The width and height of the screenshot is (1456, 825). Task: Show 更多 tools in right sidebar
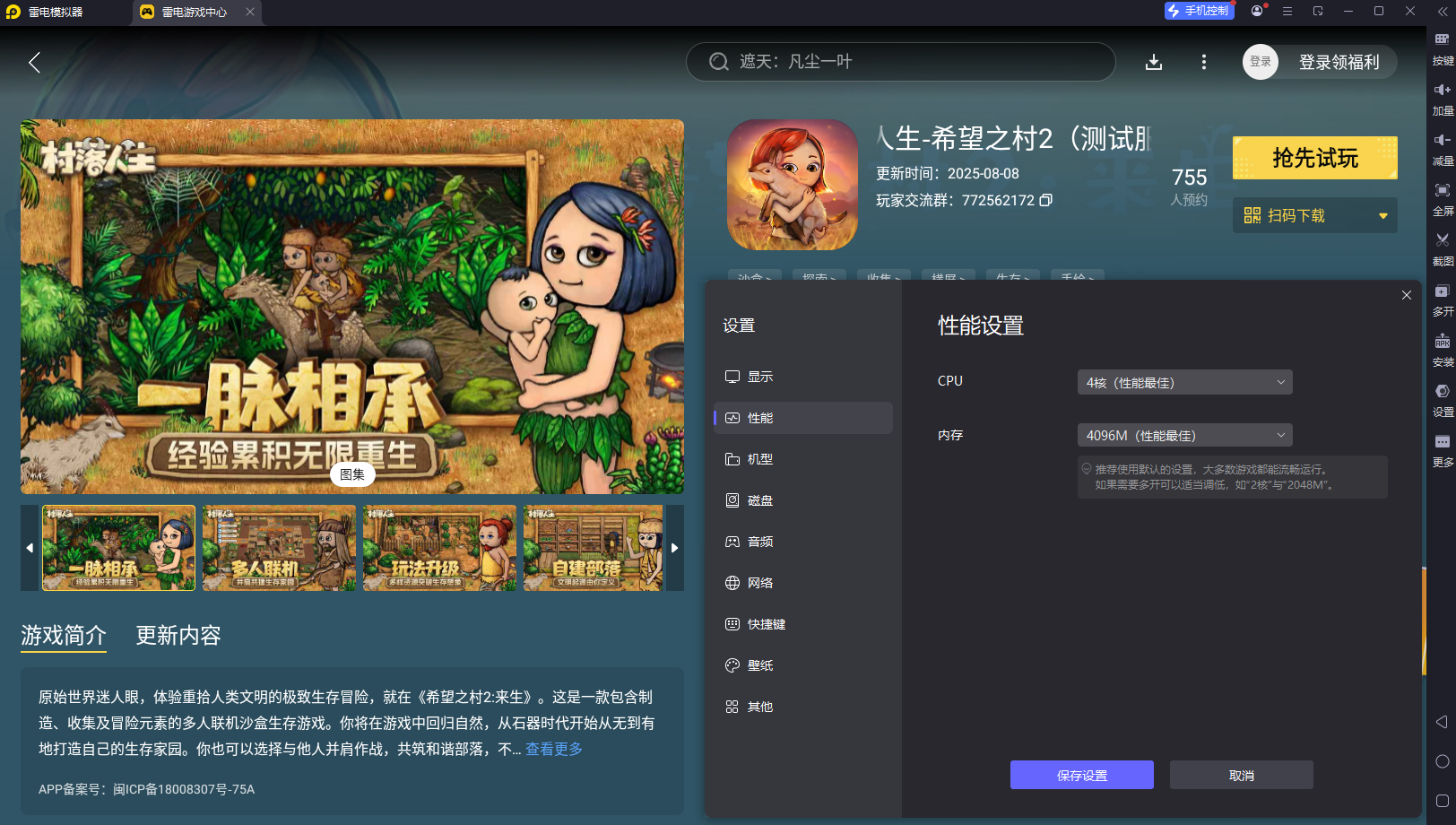pos(1443,451)
